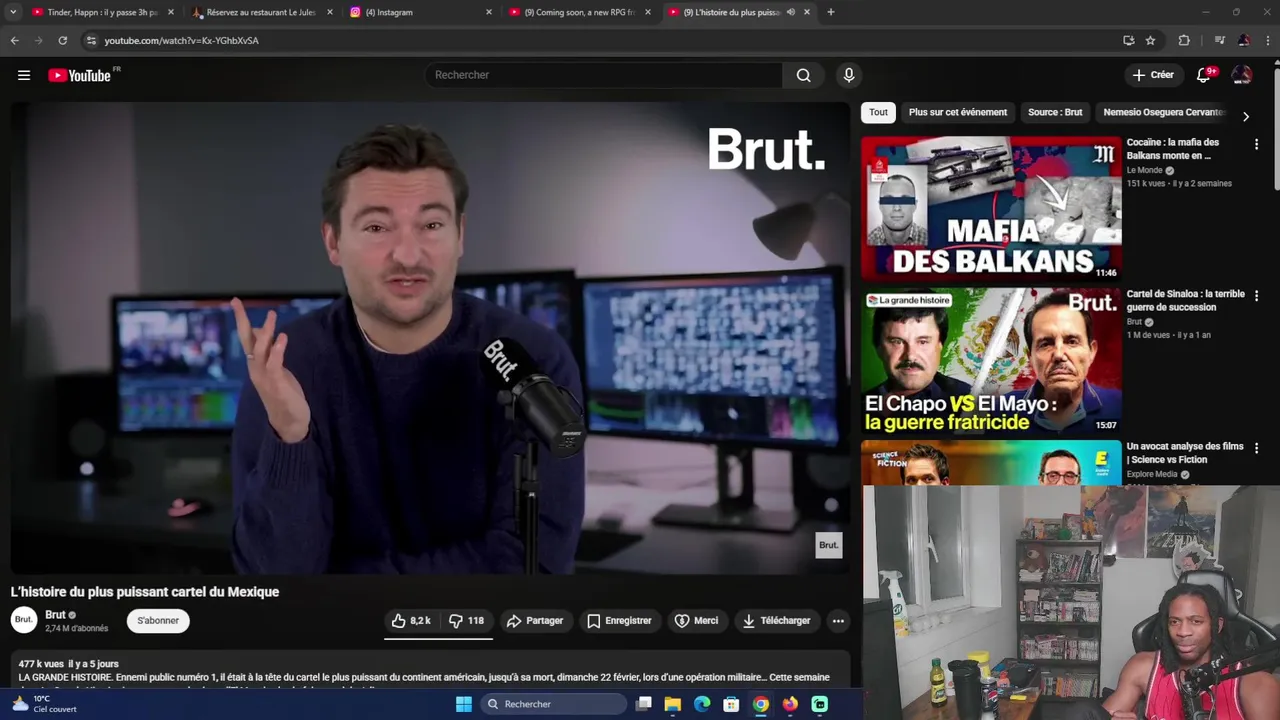Bookmark this page with the star icon
The width and height of the screenshot is (1280, 720).
click(x=1151, y=40)
